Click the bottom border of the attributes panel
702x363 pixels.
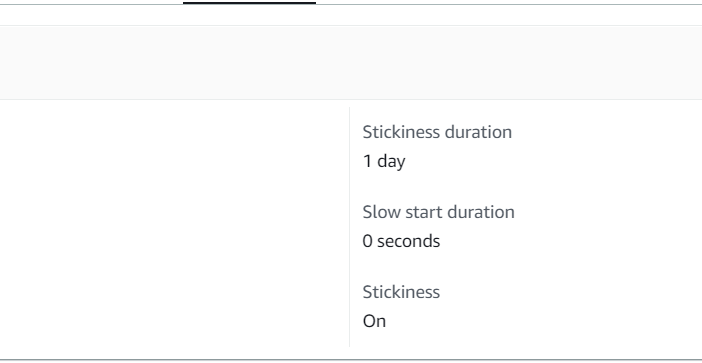point(351,359)
